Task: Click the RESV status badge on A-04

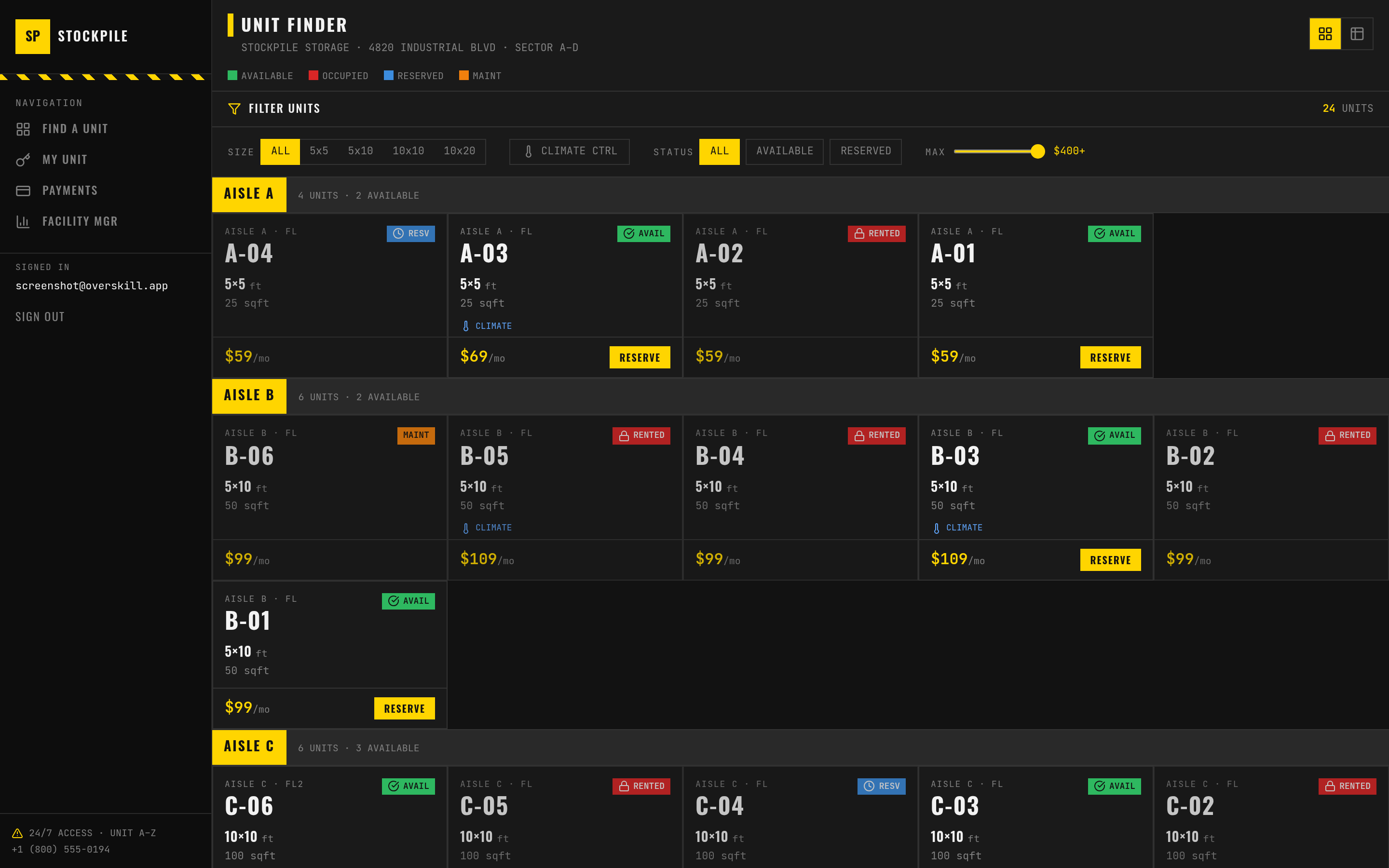Action: tap(411, 234)
